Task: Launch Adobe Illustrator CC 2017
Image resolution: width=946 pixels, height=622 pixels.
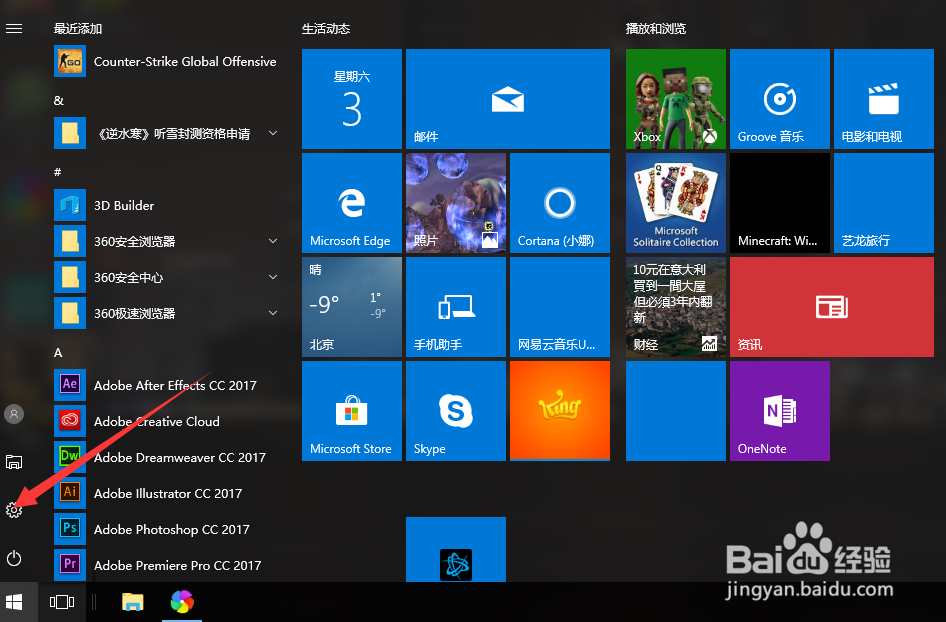Action: pos(166,493)
